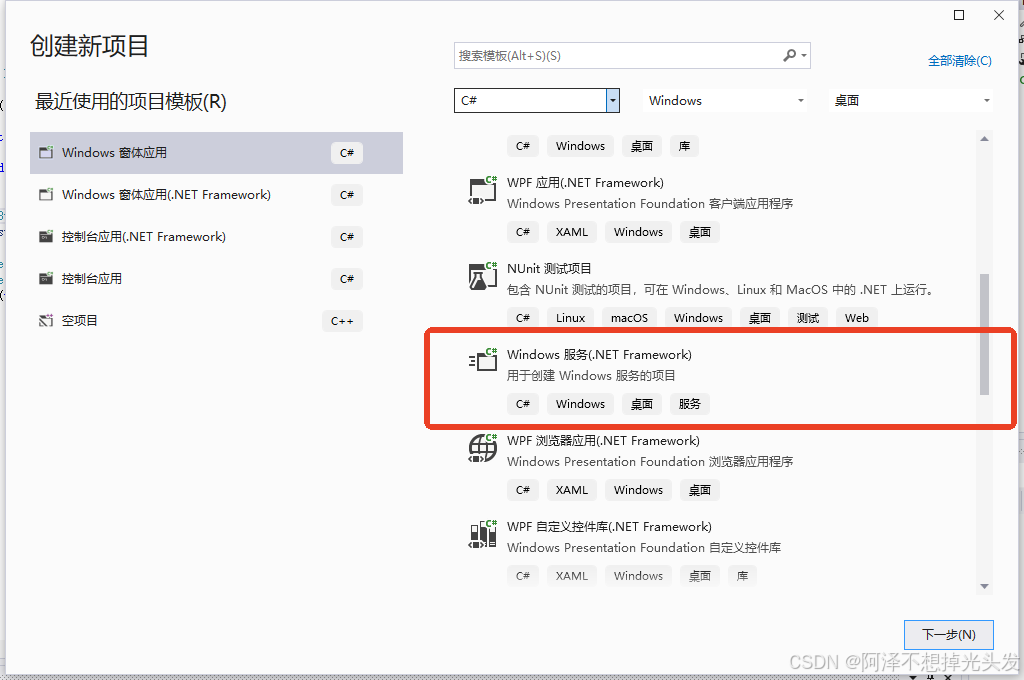
Task: Select 控制台应用 recent template
Action: click(x=216, y=278)
